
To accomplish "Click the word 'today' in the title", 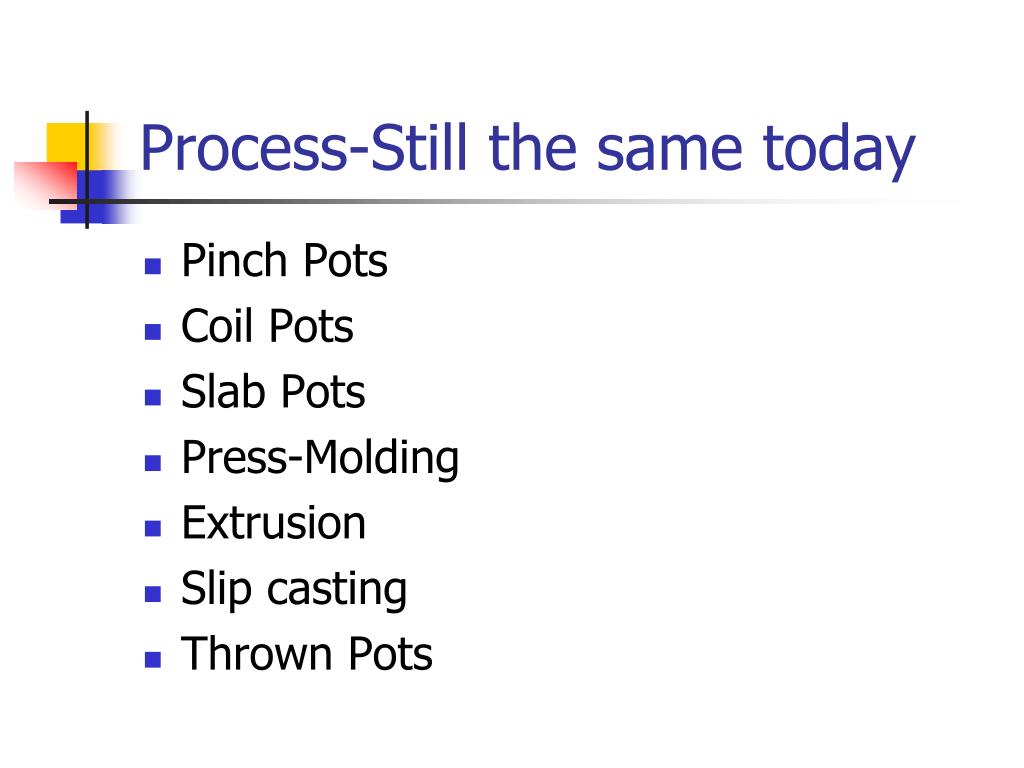I will click(x=839, y=151).
